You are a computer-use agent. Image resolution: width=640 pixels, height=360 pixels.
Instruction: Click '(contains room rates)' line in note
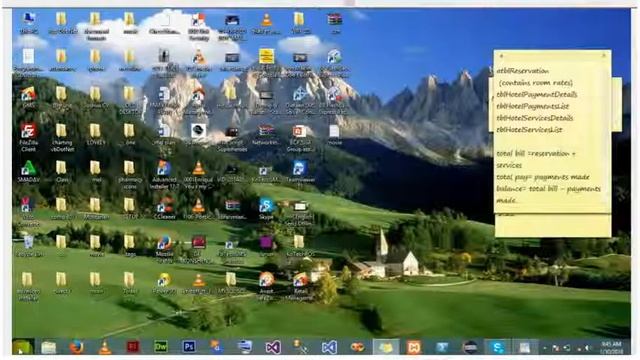click(x=536, y=83)
